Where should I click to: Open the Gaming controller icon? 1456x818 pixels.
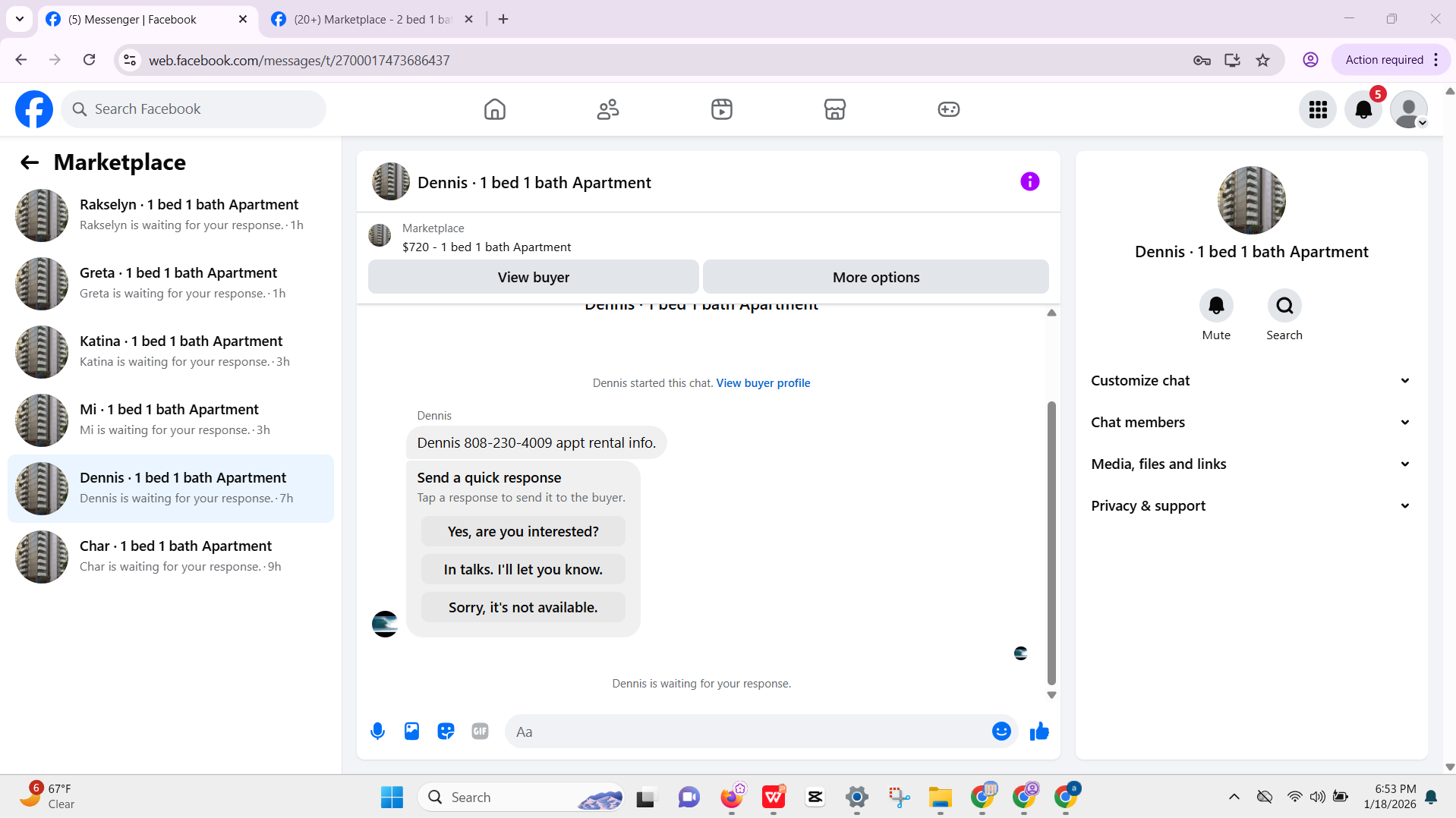pyautogui.click(x=948, y=109)
